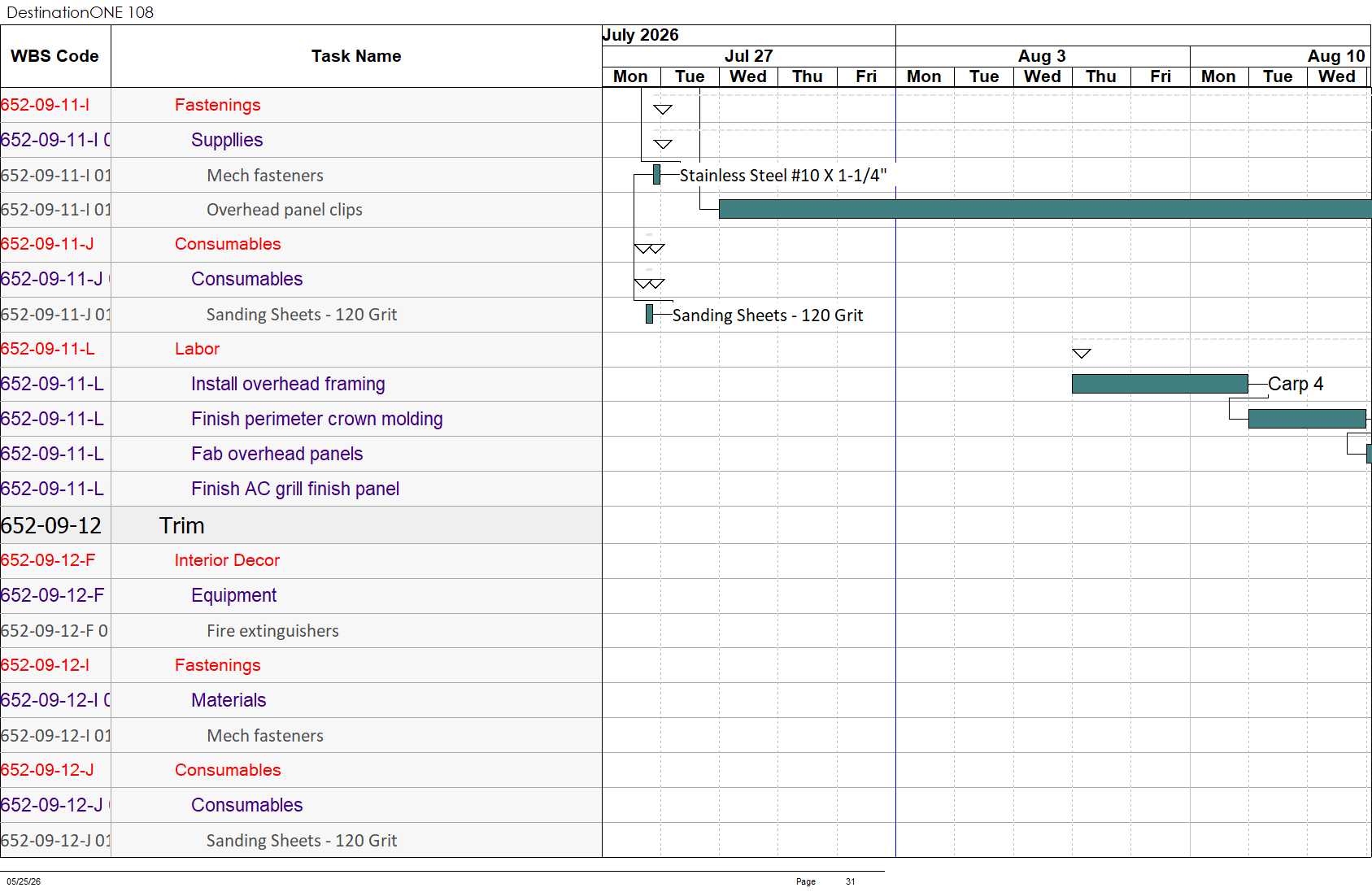The width and height of the screenshot is (1372, 892).
Task: Click the WBS Code column header
Action: coord(54,56)
